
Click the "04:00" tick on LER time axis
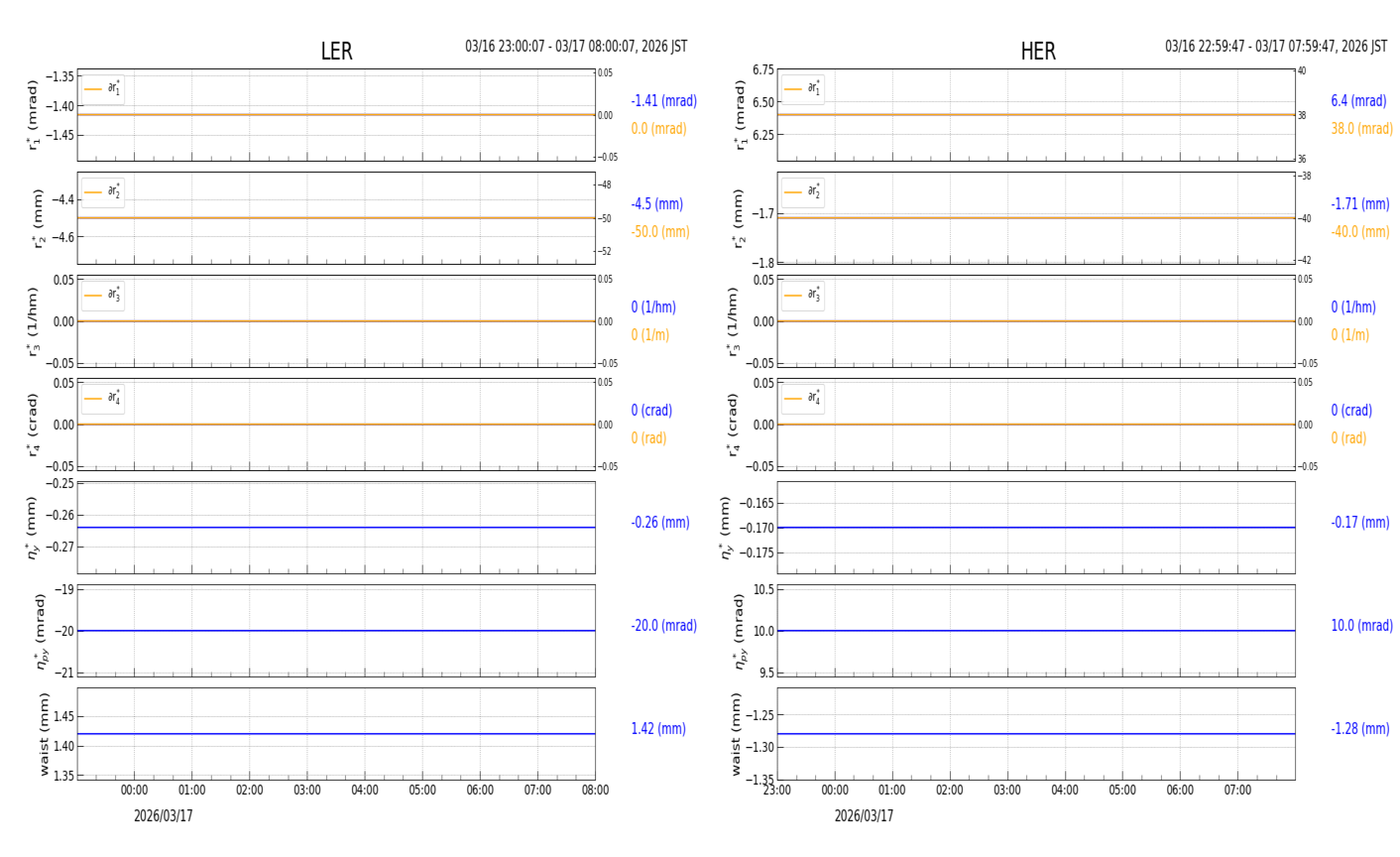point(365,791)
